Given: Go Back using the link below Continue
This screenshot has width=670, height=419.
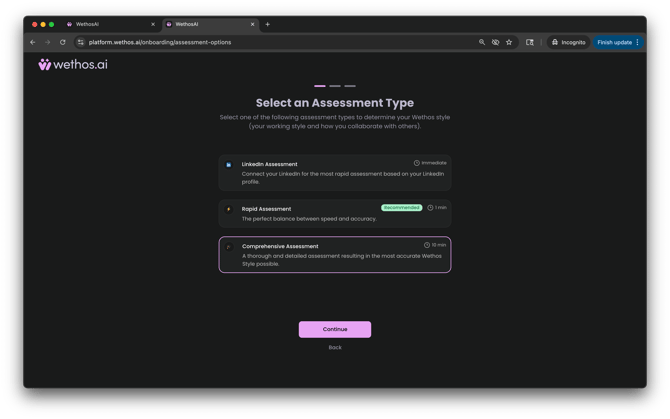Looking at the screenshot, I should click(335, 347).
